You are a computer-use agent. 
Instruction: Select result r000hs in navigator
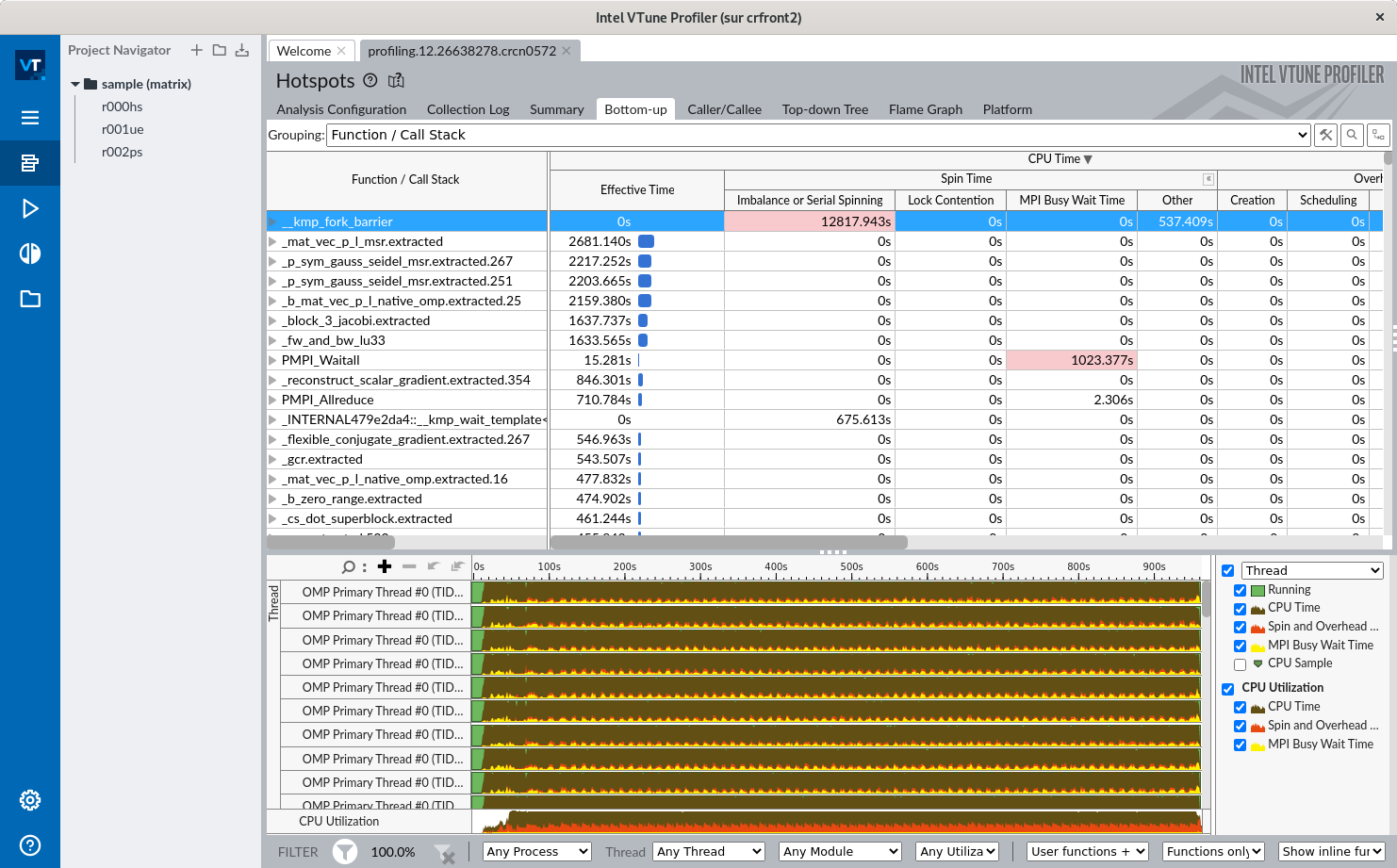point(122,106)
